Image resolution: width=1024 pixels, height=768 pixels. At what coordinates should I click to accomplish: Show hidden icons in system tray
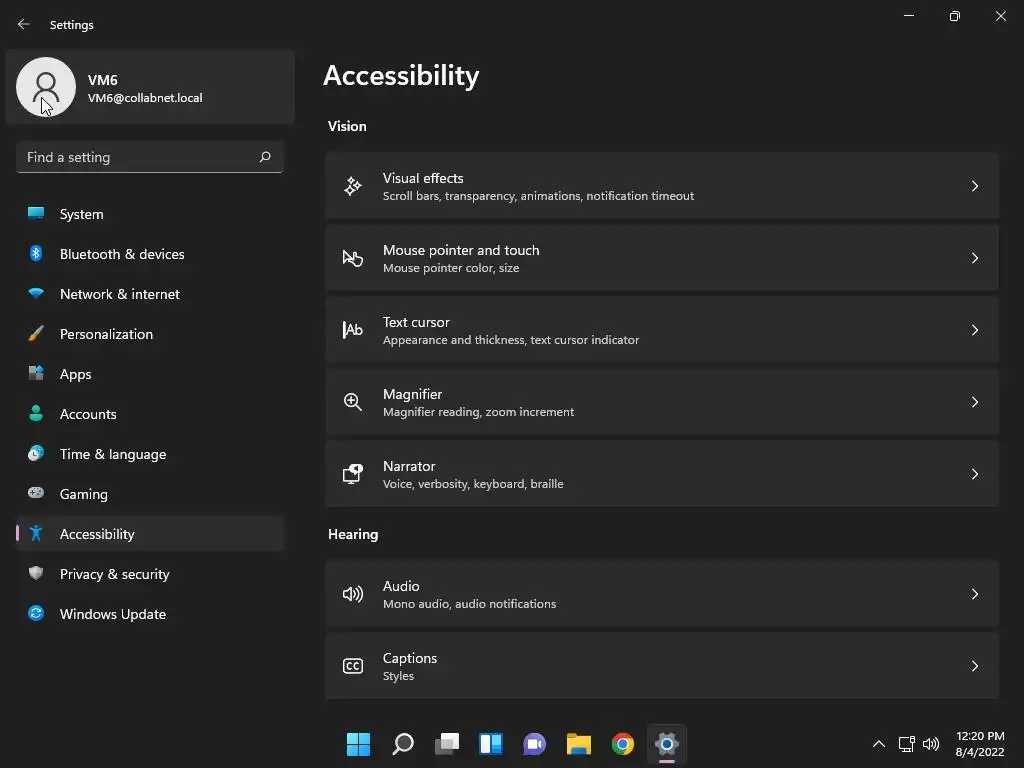coord(879,744)
